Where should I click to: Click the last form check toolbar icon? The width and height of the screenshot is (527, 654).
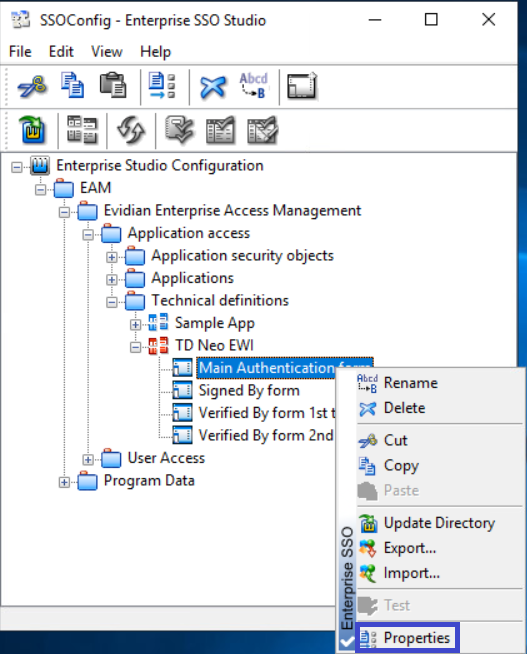click(x=263, y=130)
